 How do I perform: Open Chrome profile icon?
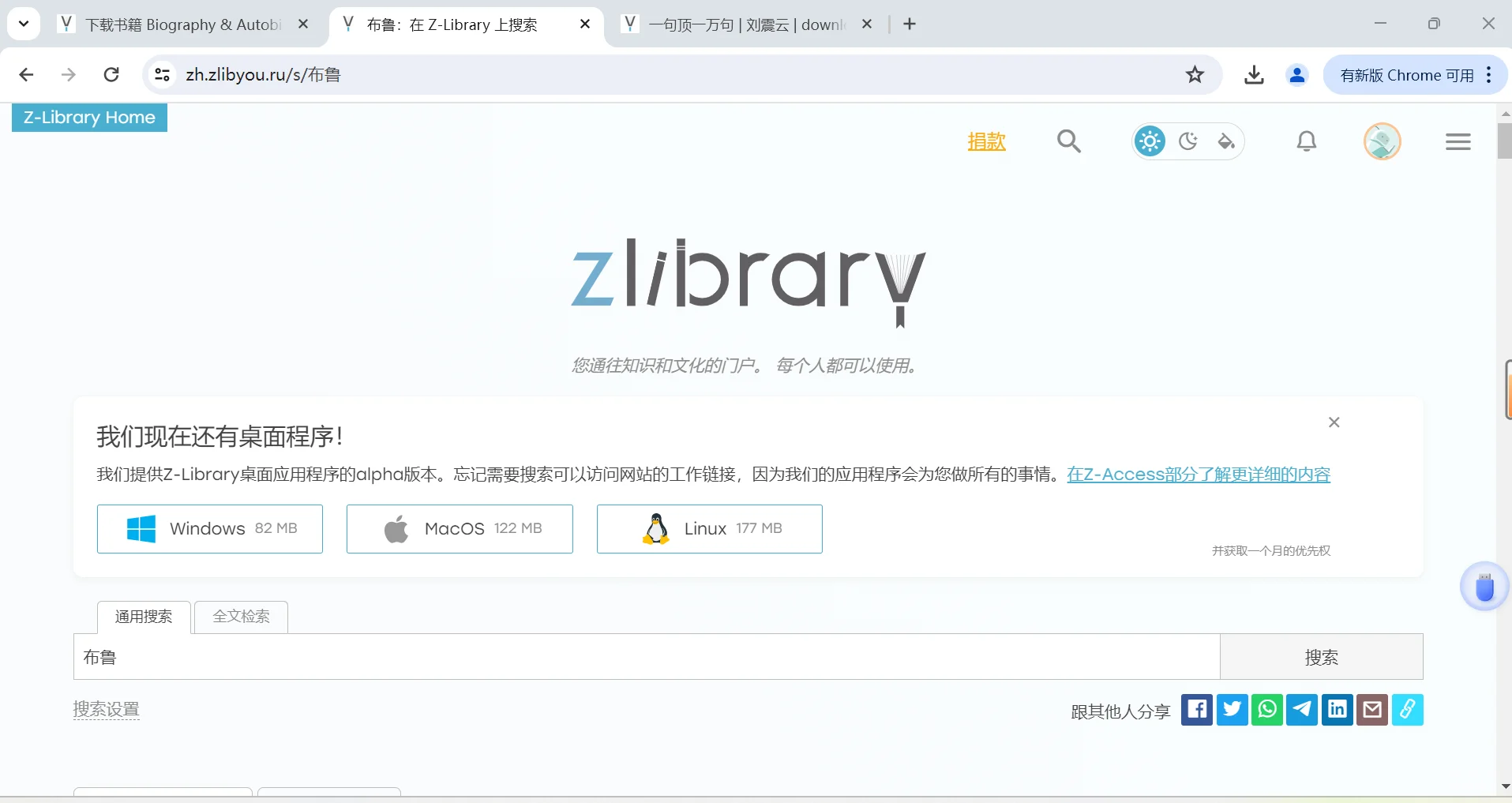tap(1296, 75)
